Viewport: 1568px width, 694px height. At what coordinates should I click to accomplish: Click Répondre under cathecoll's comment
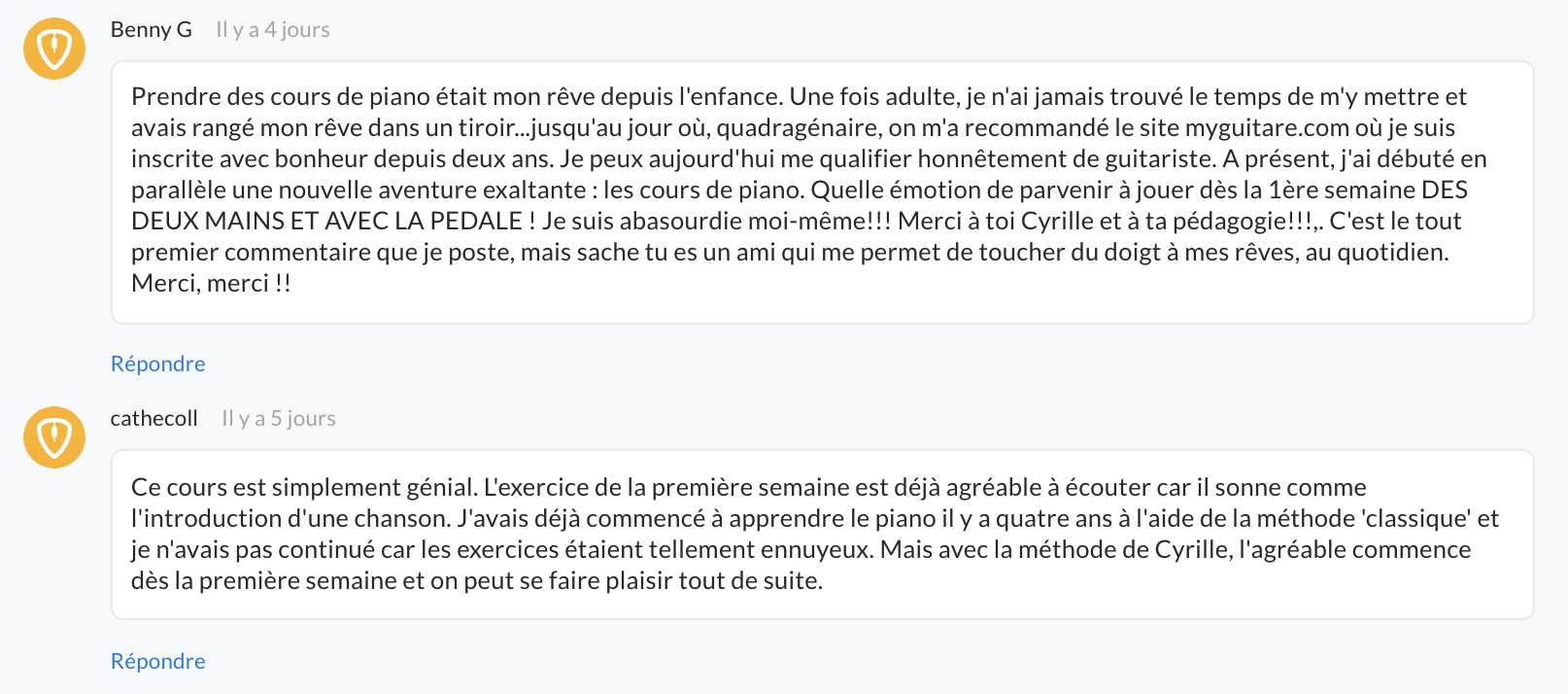pos(158,661)
